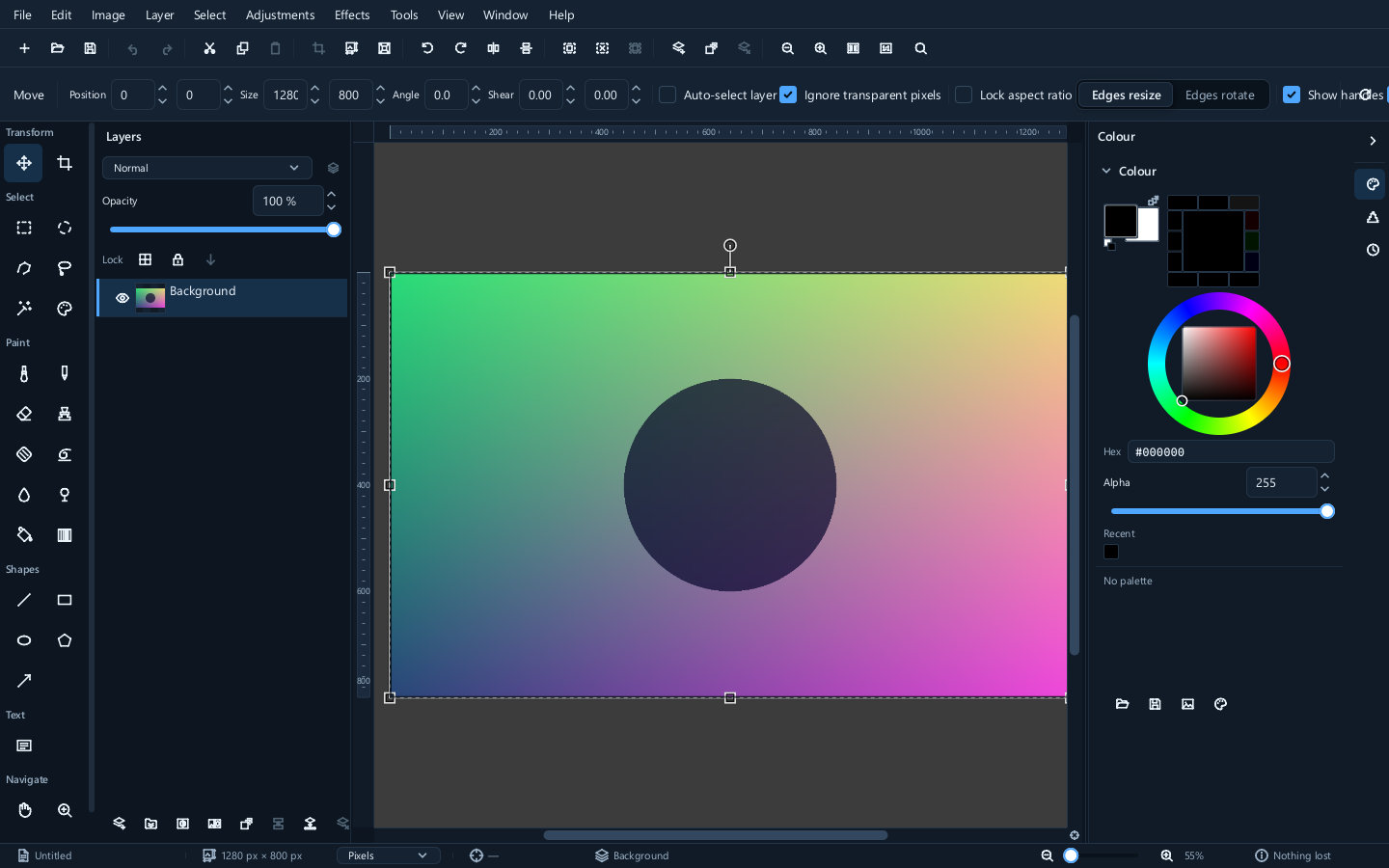This screenshot has height=868, width=1389.
Task: Click the Nothing lost status indicator
Action: pos(1293,855)
